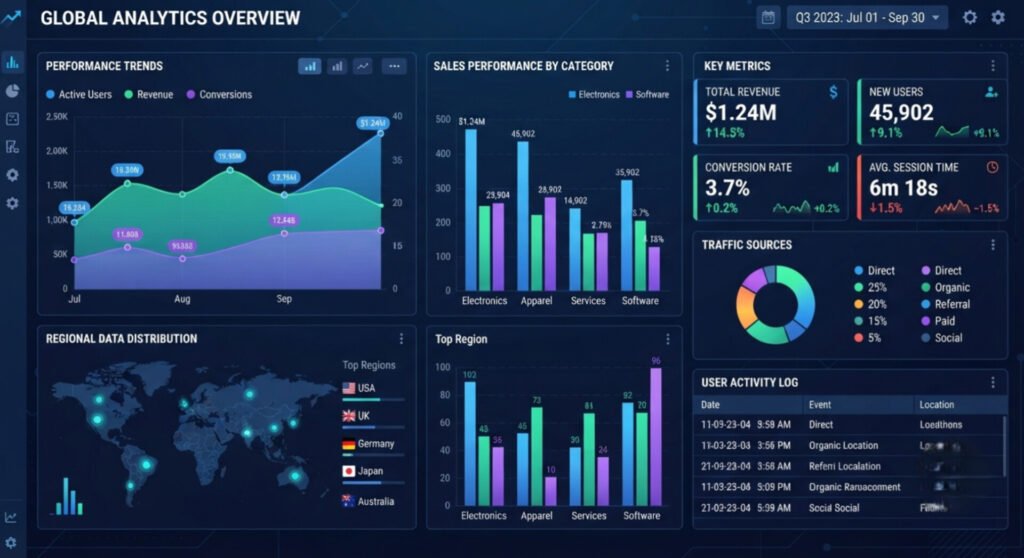
Task: Open the pie chart sidebar icon
Action: point(12,91)
